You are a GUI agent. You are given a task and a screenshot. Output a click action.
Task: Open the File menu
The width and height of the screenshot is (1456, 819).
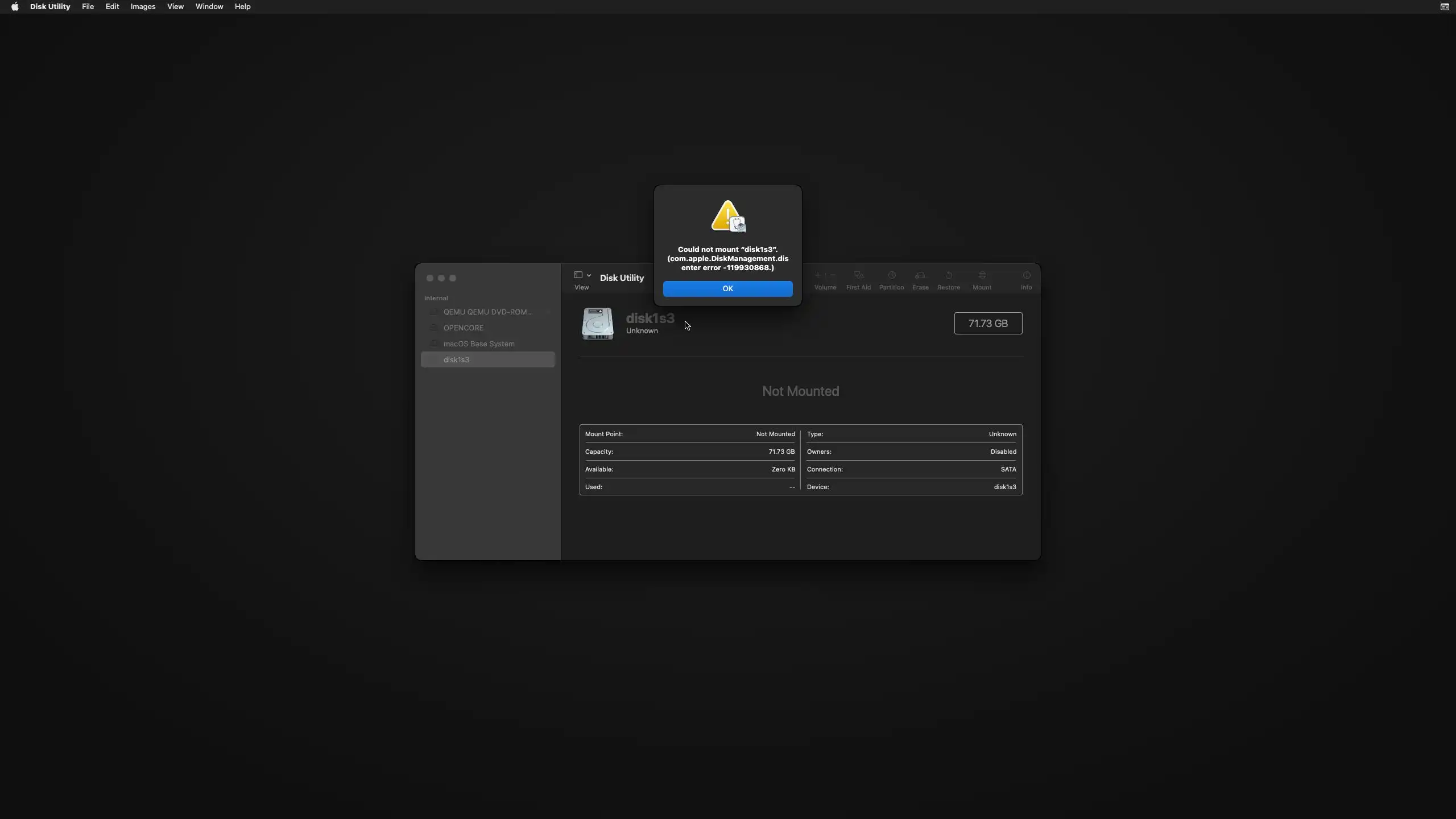[x=88, y=7]
